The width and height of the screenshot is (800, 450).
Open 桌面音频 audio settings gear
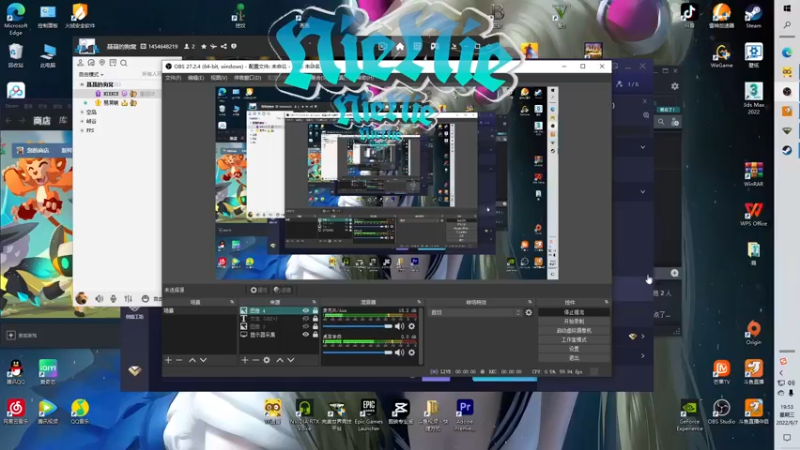tap(411, 352)
